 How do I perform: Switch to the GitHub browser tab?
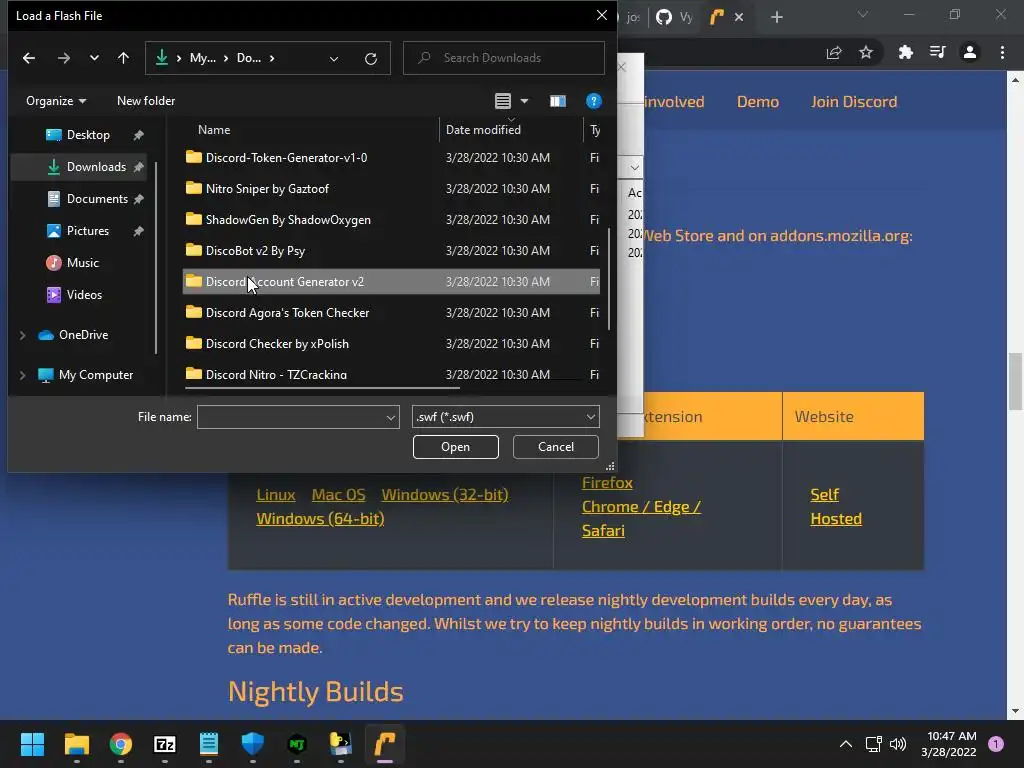point(674,18)
